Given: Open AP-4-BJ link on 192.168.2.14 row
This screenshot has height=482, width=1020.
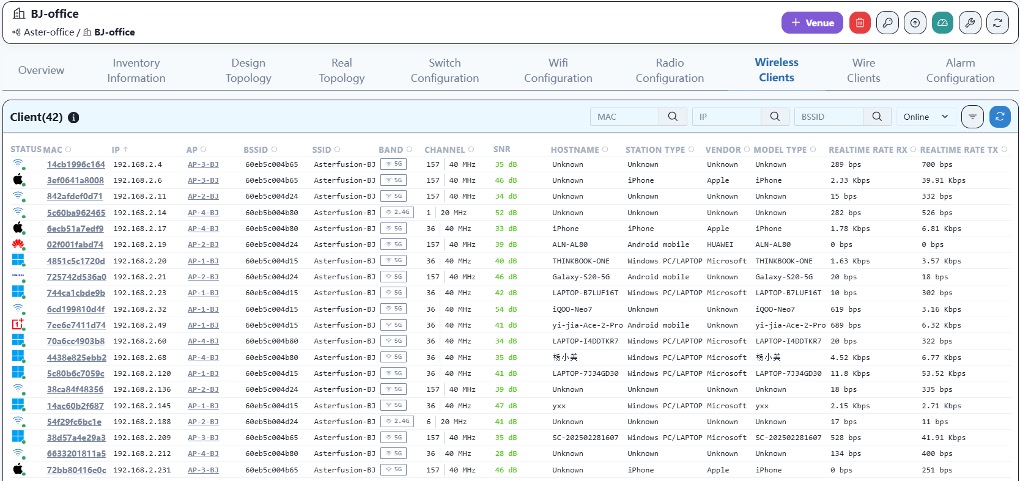Looking at the screenshot, I should tap(203, 213).
